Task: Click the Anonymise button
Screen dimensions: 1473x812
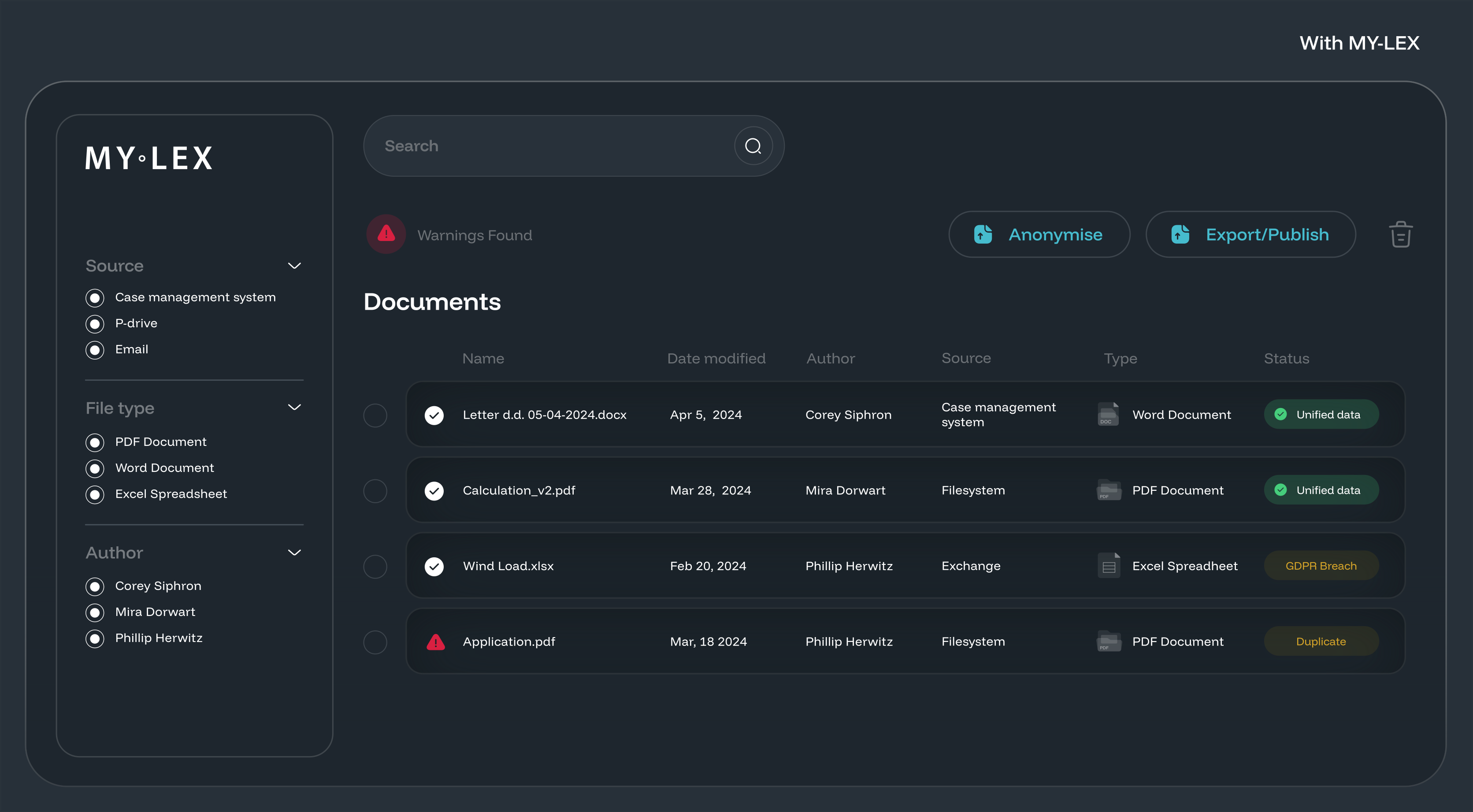Action: 1039,234
